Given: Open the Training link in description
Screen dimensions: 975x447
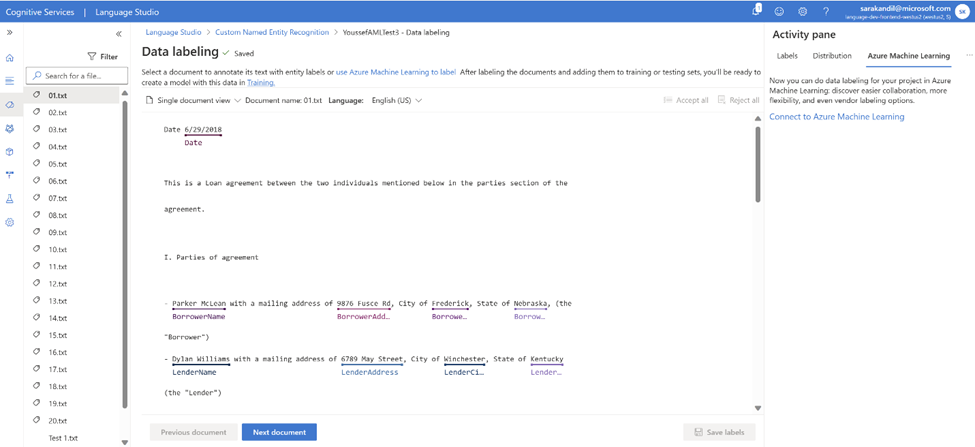Looking at the screenshot, I should pyautogui.click(x=261, y=82).
